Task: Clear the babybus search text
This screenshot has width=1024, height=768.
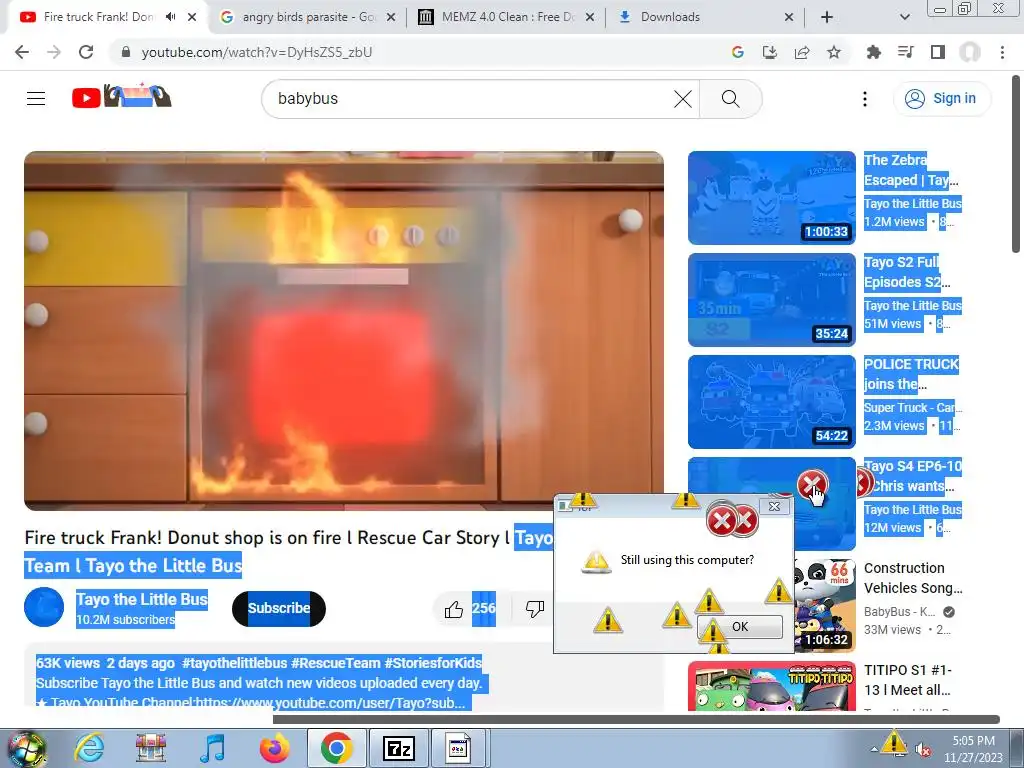Action: [682, 99]
